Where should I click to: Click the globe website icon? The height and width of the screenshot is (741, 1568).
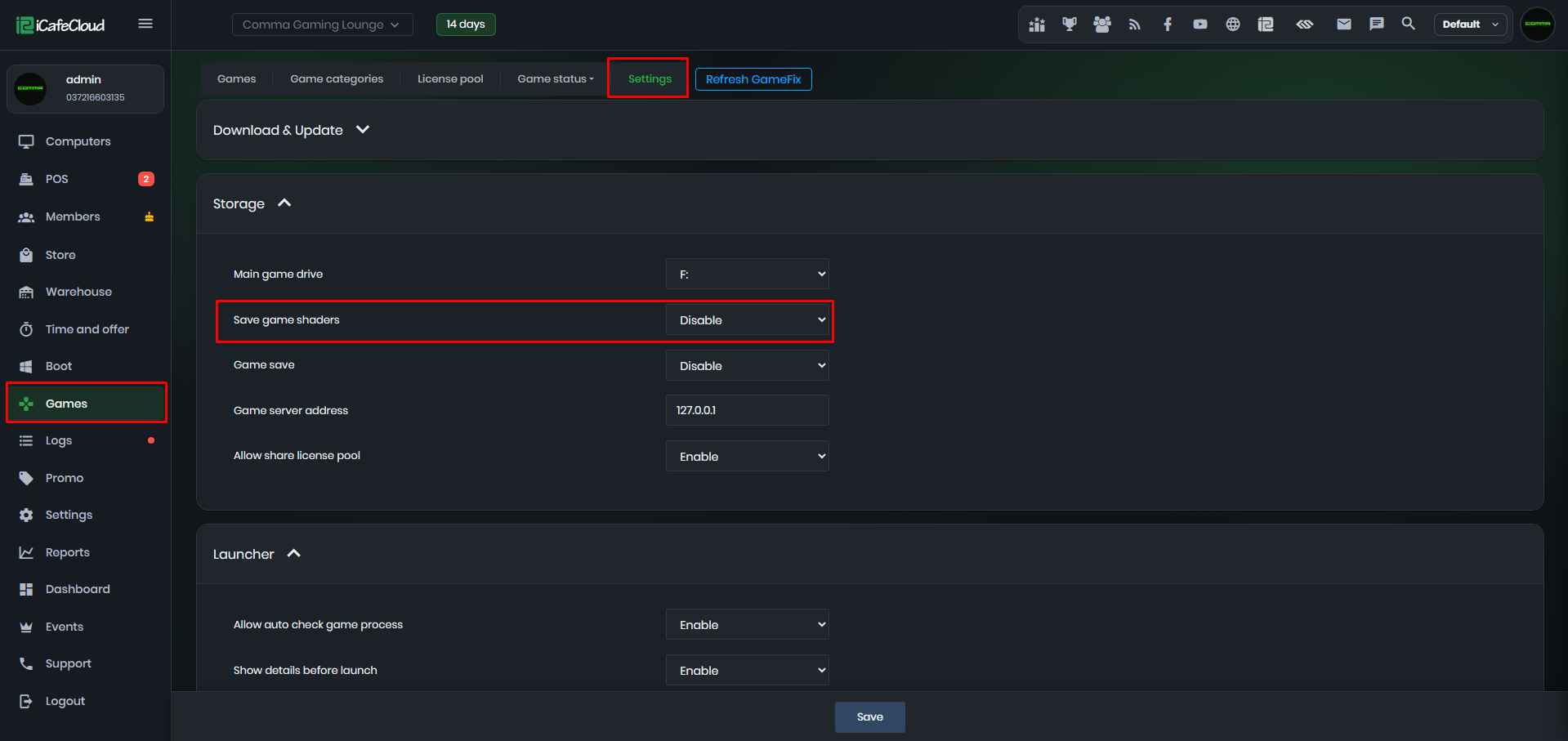click(1233, 25)
